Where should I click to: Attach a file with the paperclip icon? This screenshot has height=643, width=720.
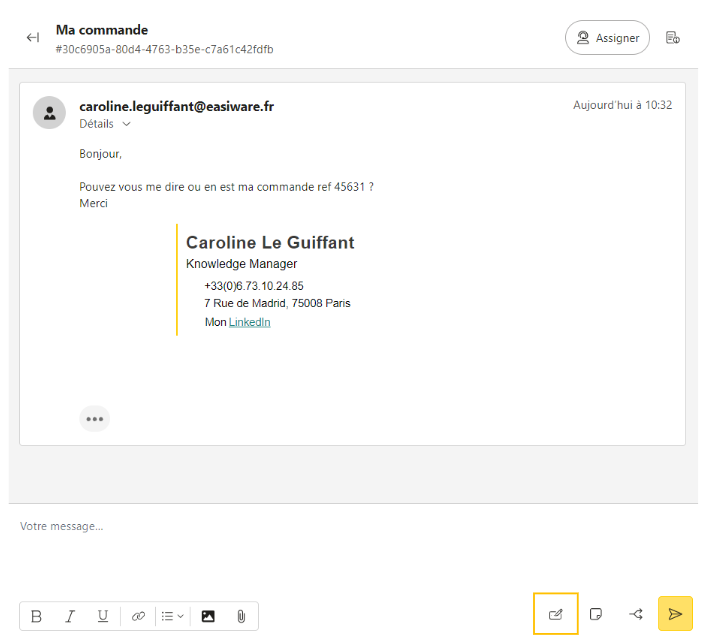point(241,616)
